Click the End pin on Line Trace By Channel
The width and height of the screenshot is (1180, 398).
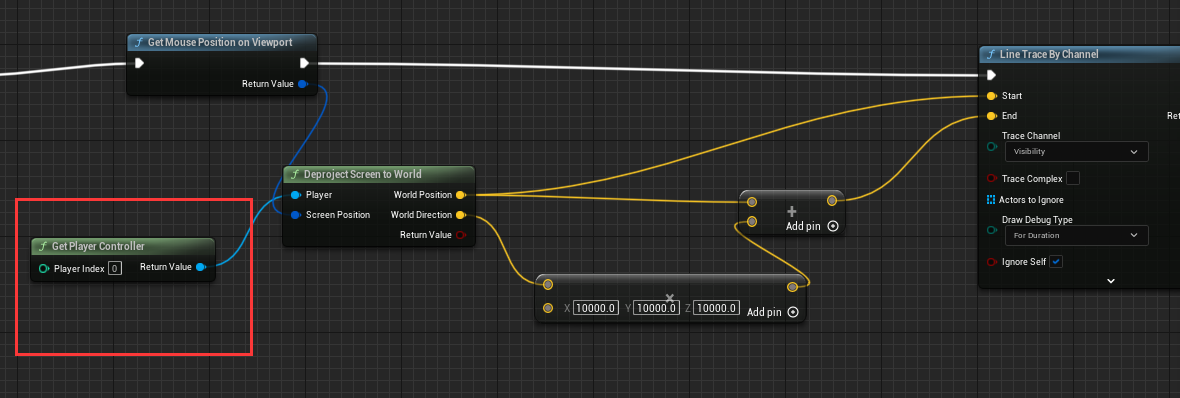pyautogui.click(x=991, y=116)
